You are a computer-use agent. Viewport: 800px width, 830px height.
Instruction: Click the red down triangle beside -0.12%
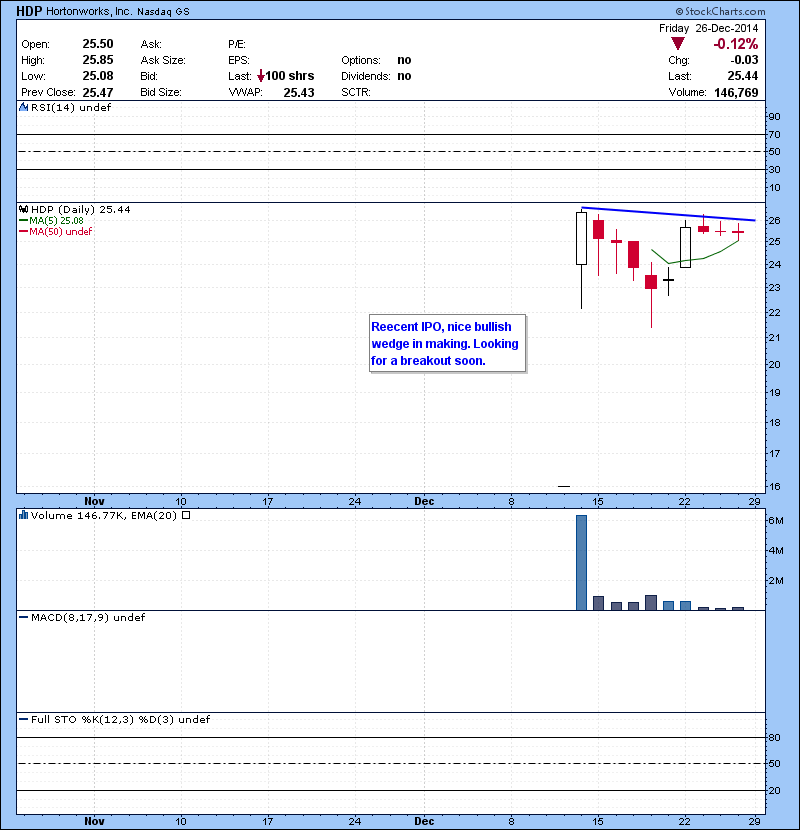678,43
